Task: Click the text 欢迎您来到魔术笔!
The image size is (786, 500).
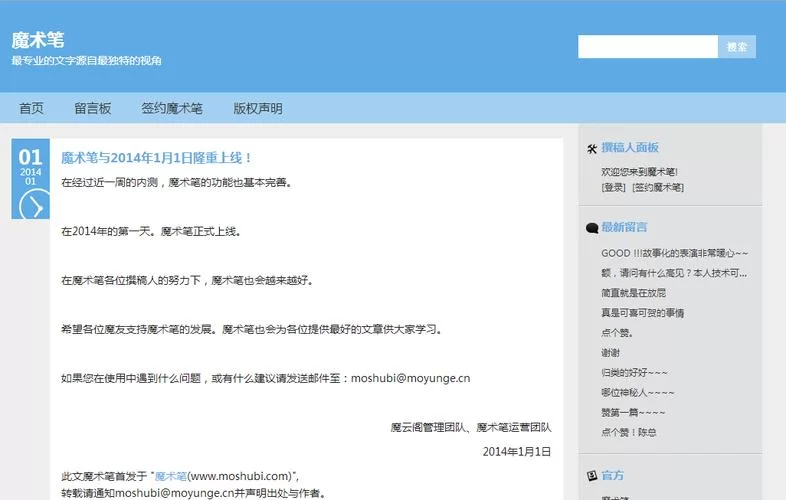Action: click(x=640, y=172)
